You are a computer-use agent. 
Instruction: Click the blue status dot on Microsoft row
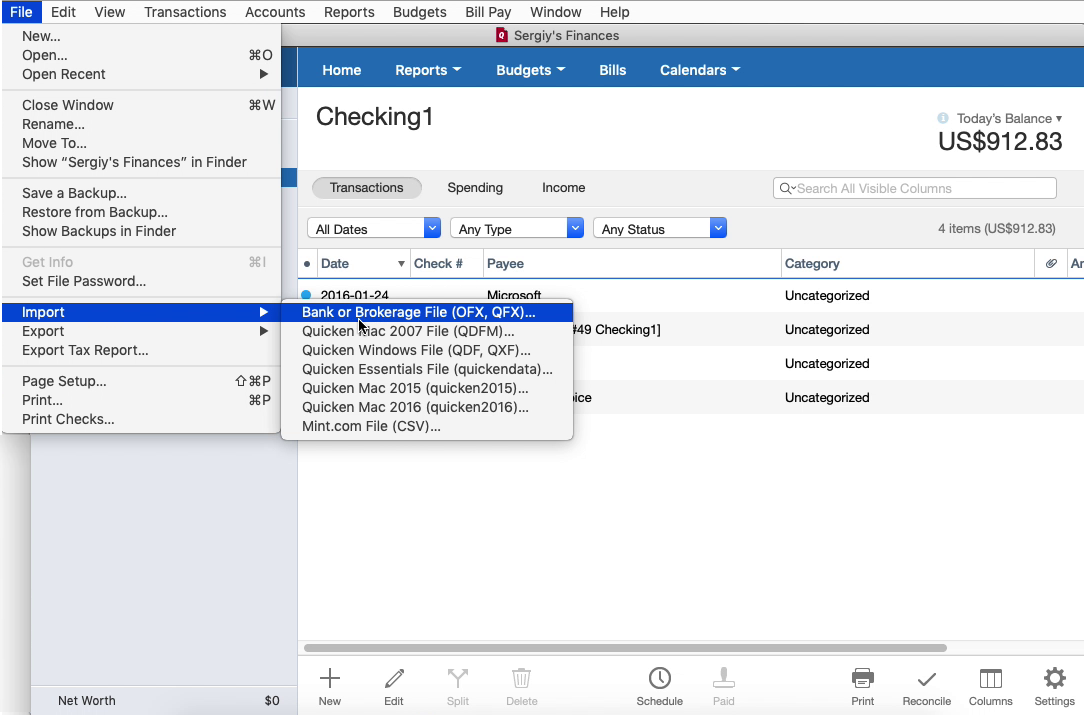pyautogui.click(x=306, y=295)
